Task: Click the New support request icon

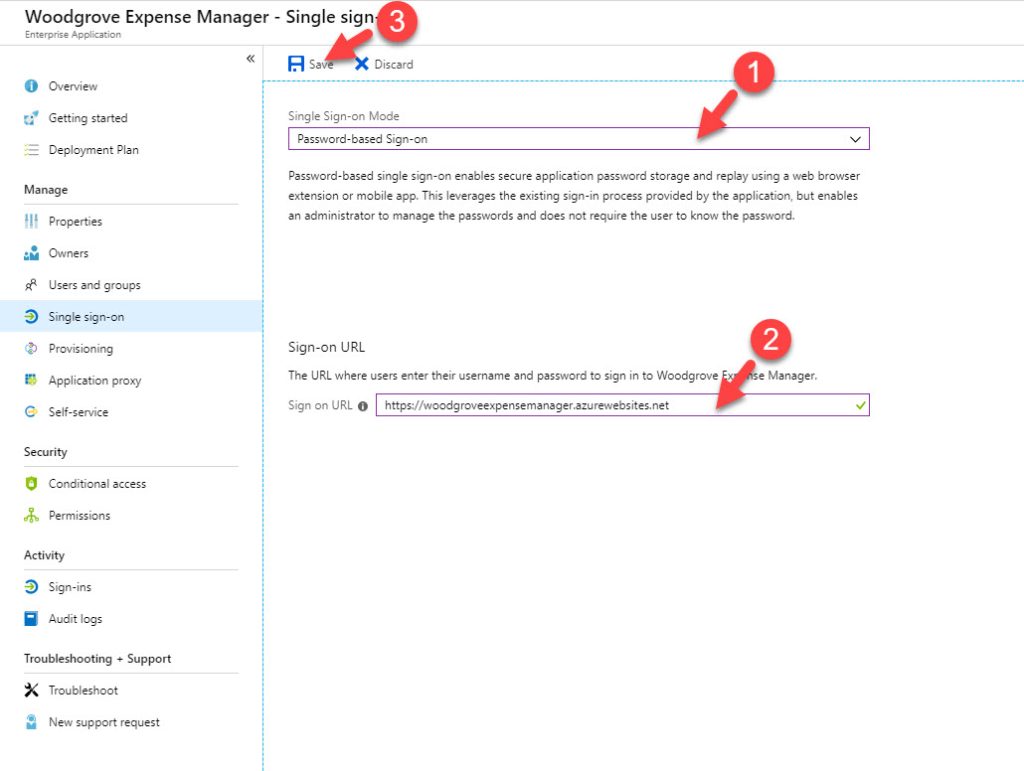Action: pos(31,722)
